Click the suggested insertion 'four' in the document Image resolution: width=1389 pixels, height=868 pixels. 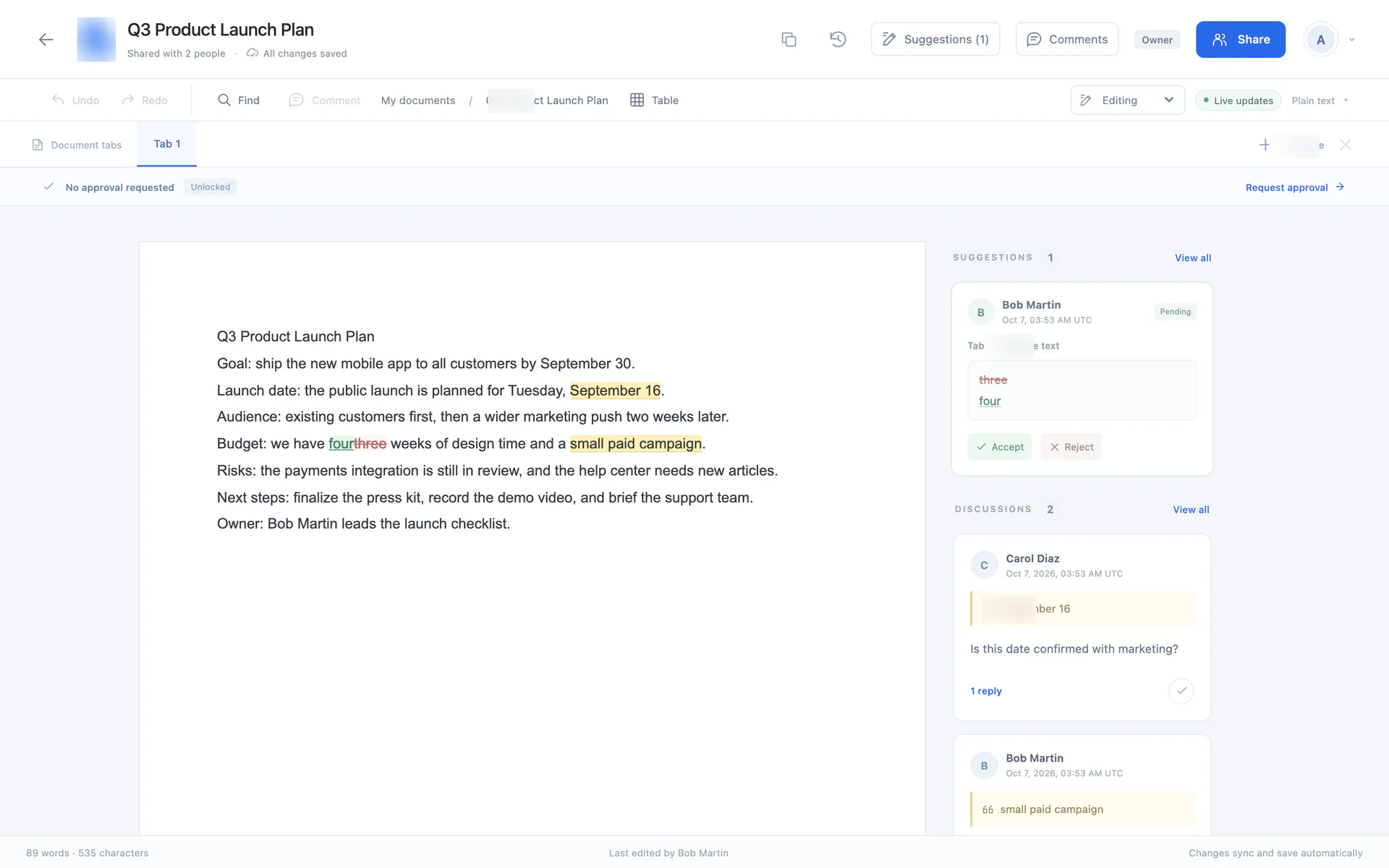tap(341, 443)
